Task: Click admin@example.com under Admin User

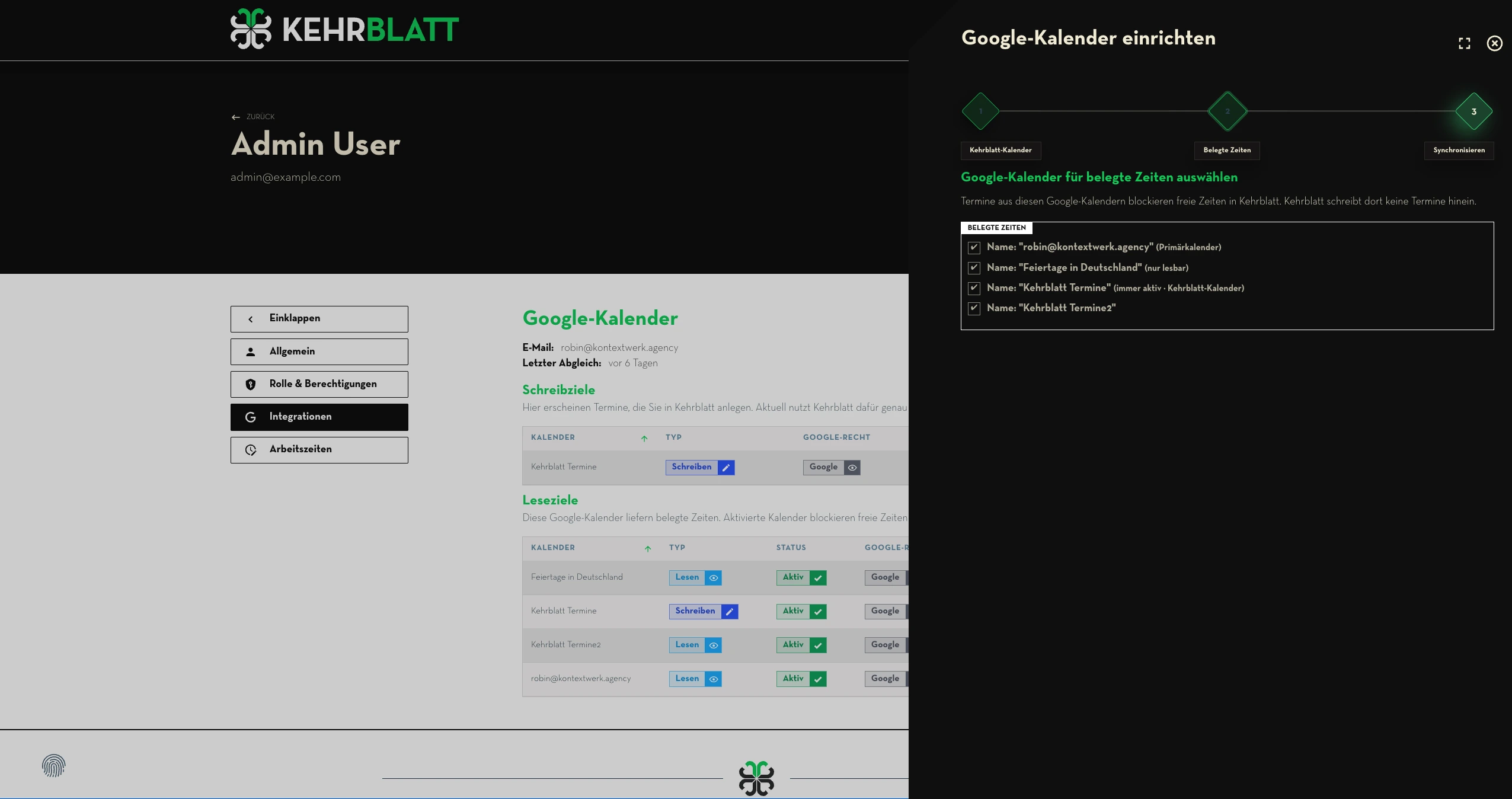Action: pos(286,177)
